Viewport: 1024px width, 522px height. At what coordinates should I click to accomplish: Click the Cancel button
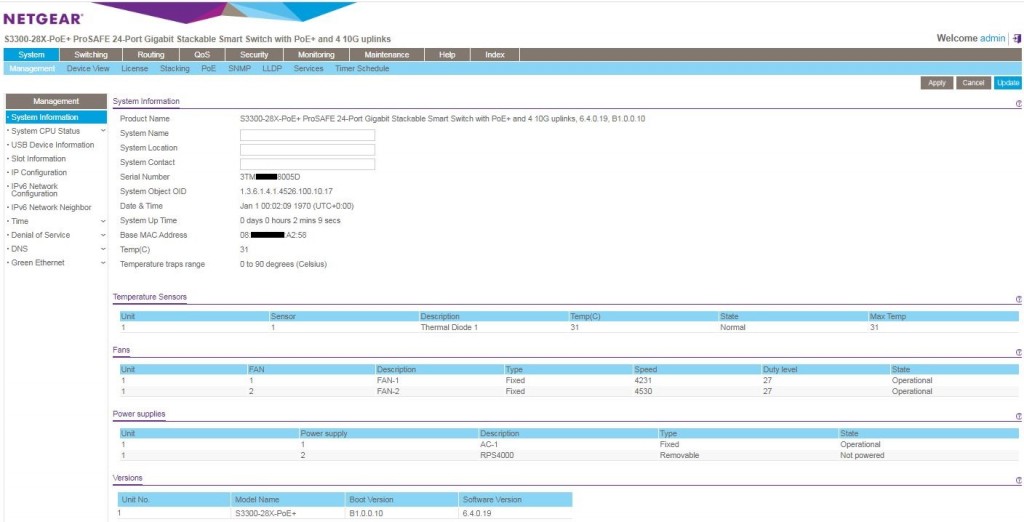pos(973,83)
